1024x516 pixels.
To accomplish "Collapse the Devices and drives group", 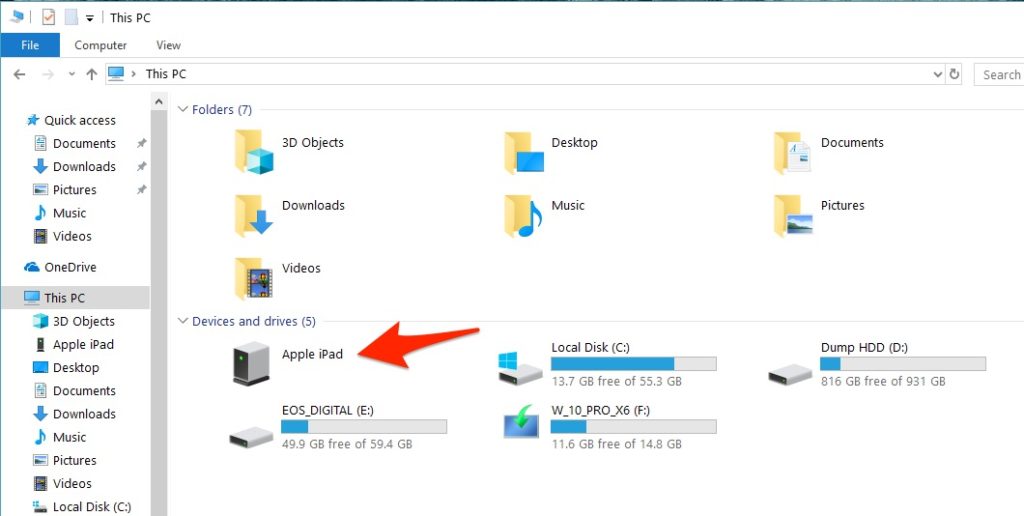I will (x=182, y=321).
